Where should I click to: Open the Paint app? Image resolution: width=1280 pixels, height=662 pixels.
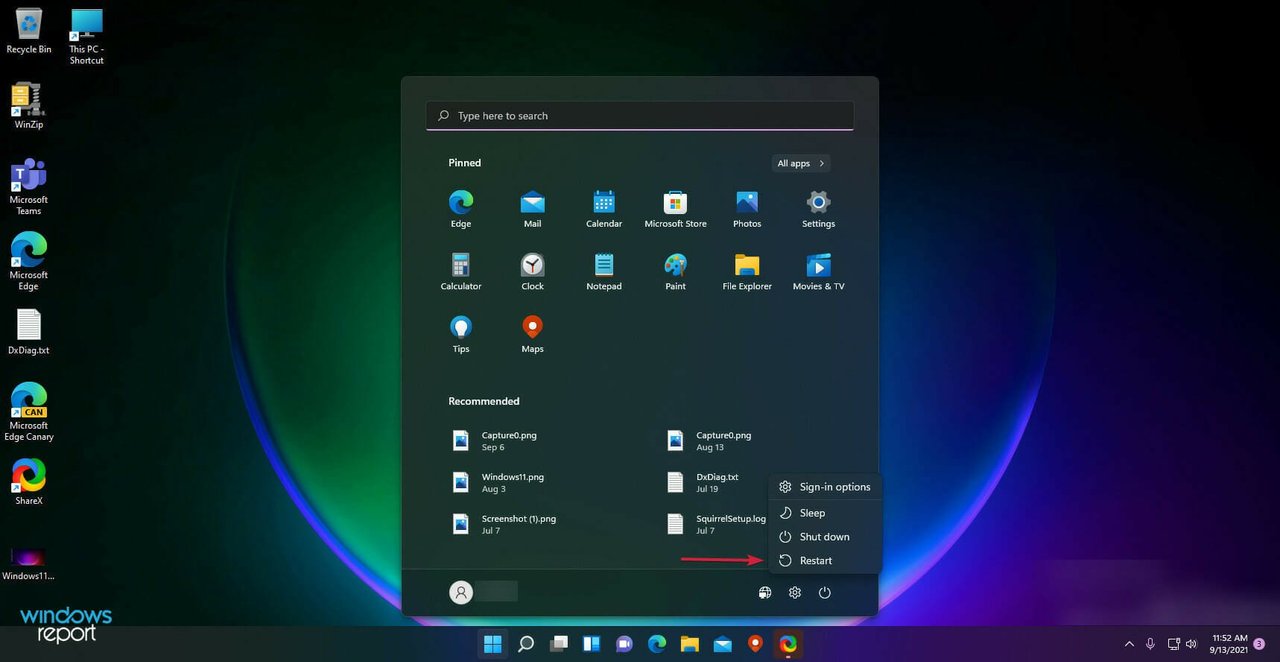pos(676,271)
